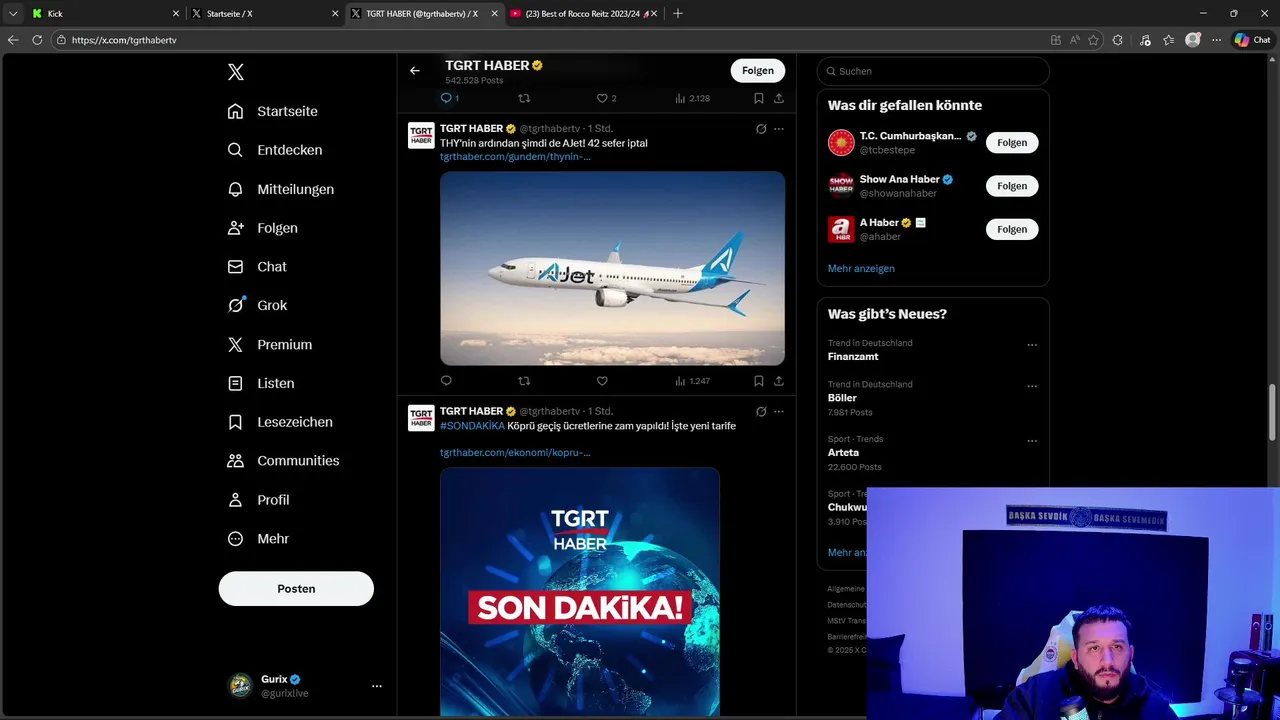
Task: Go to Folgen in sidebar
Action: click(x=262, y=228)
